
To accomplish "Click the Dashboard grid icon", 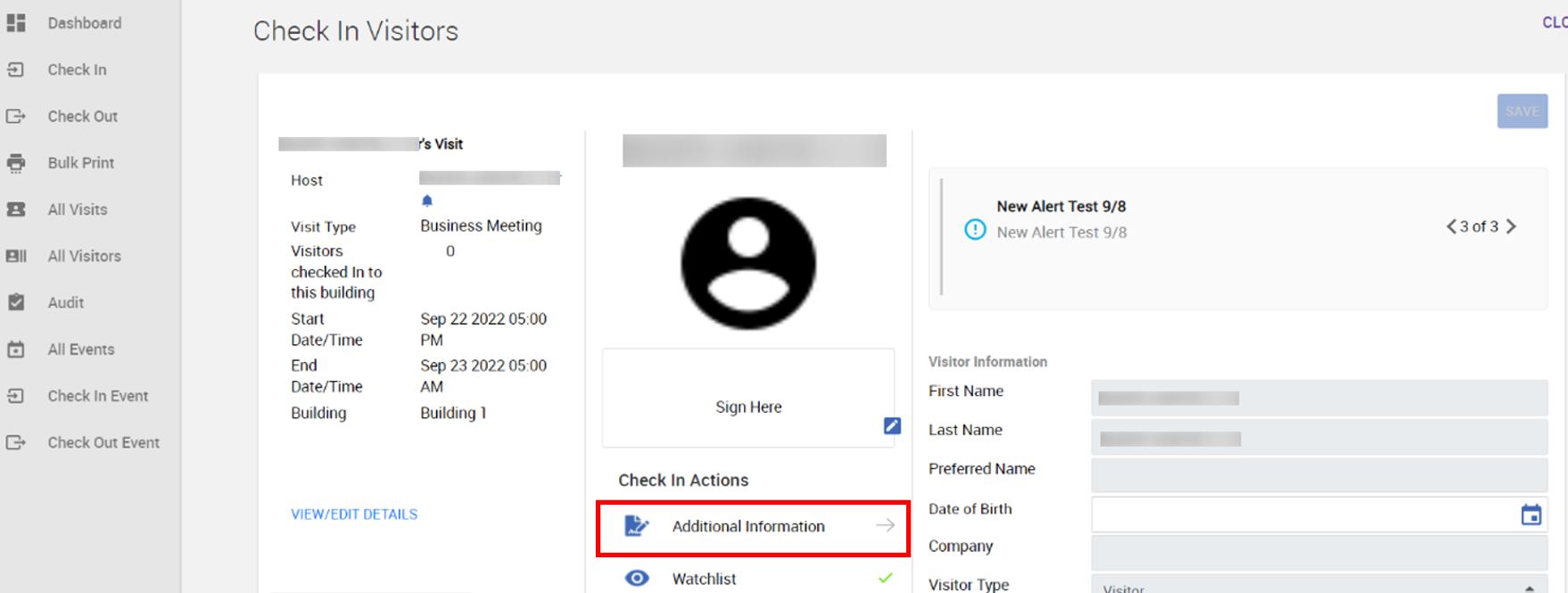I will (16, 23).
